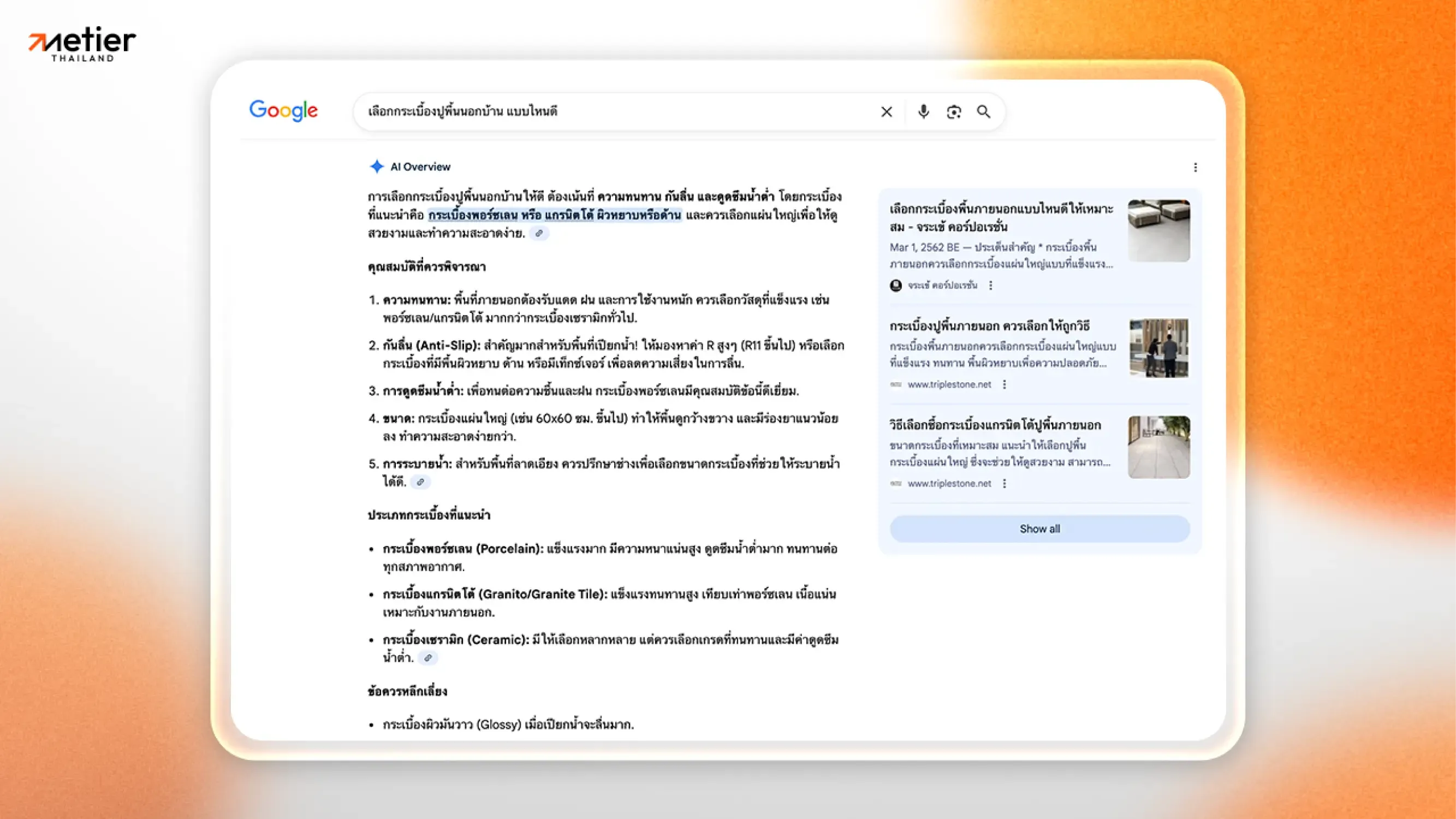Click the AI Overview sparkle icon

pos(377,167)
